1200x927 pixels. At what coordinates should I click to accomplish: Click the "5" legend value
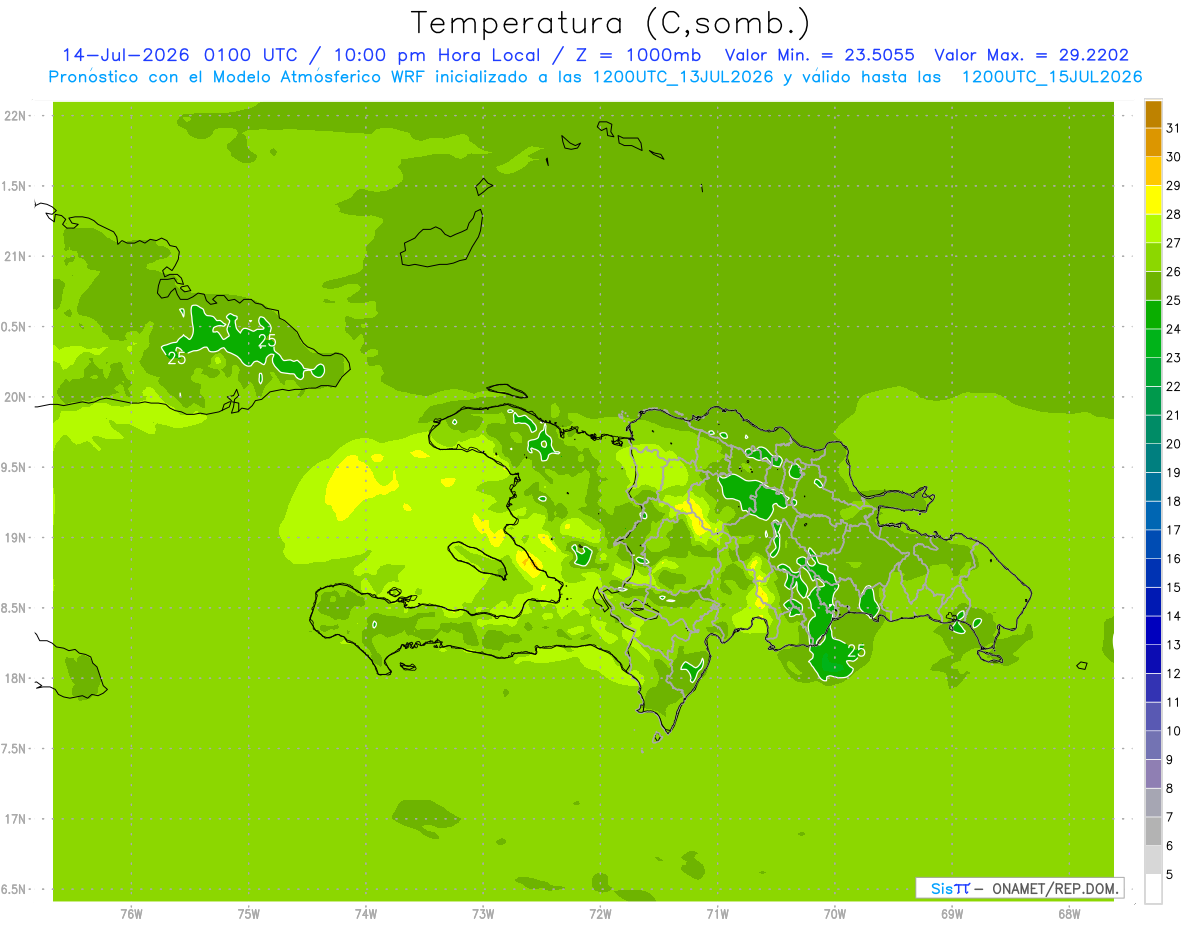1170,875
